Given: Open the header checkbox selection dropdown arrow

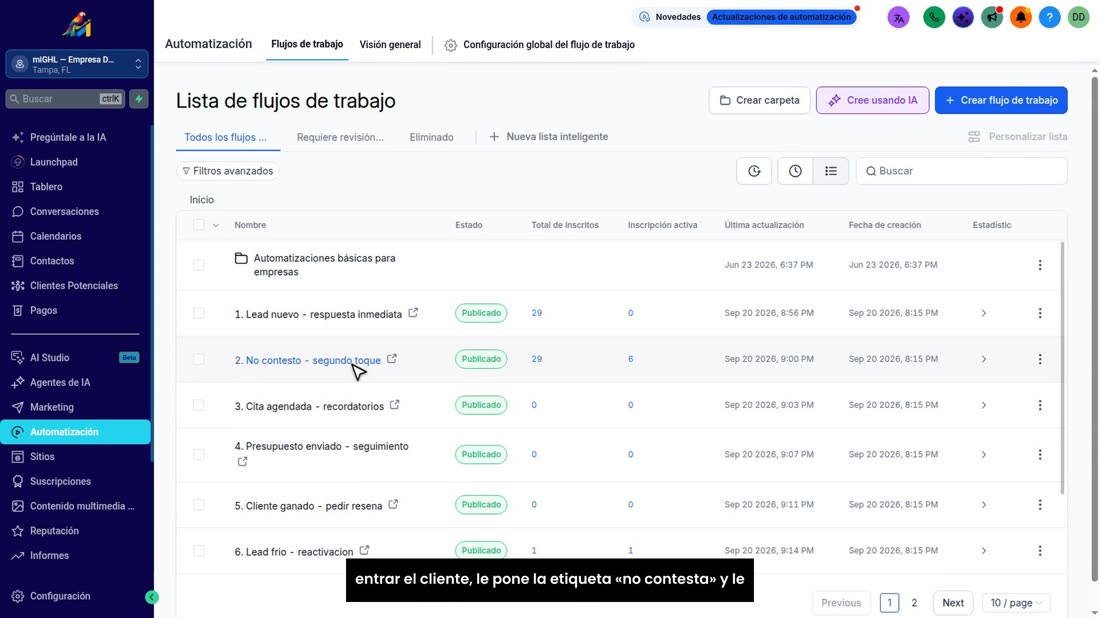Looking at the screenshot, I should pos(215,225).
